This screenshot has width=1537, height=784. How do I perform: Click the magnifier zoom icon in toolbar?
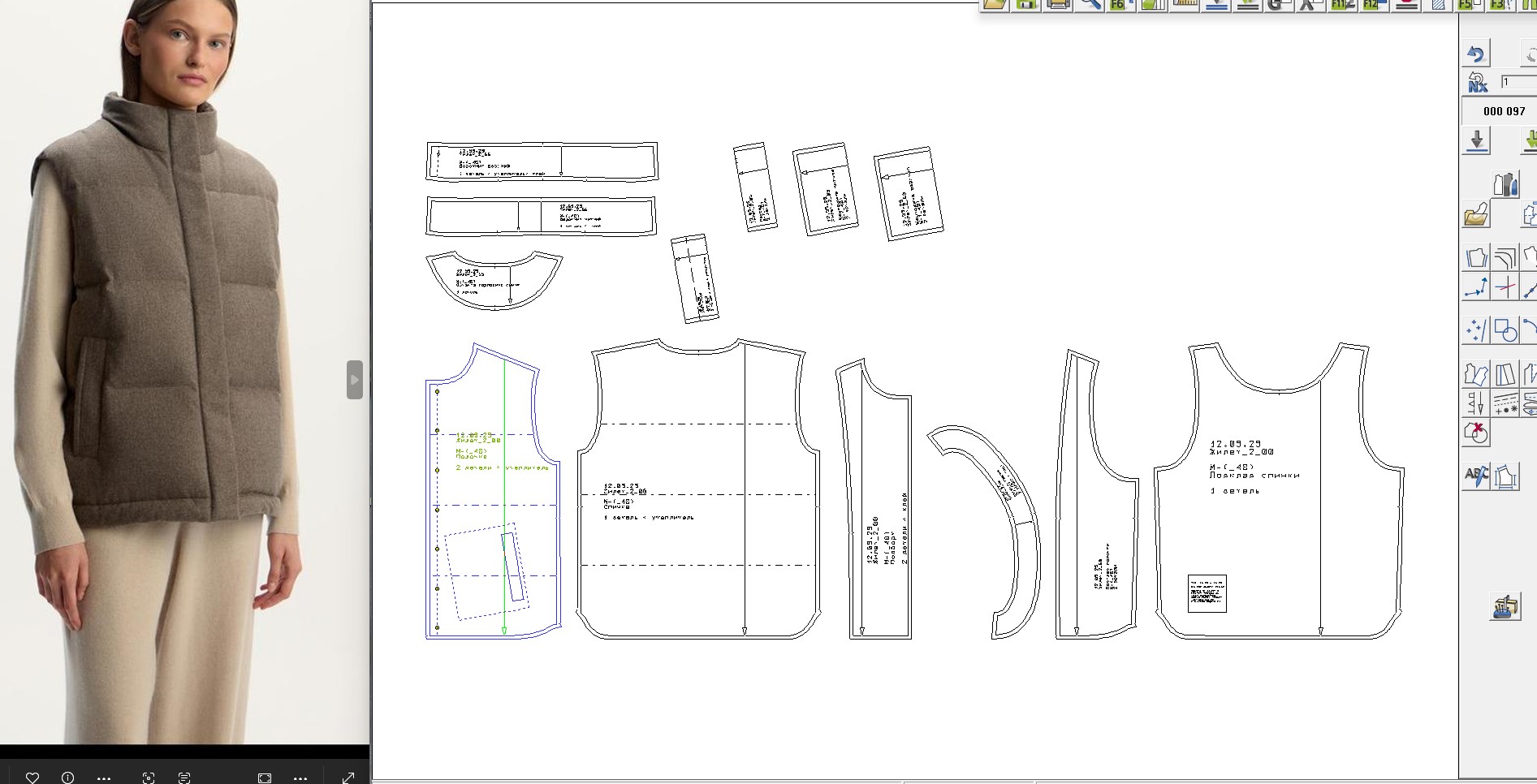tap(1089, 4)
